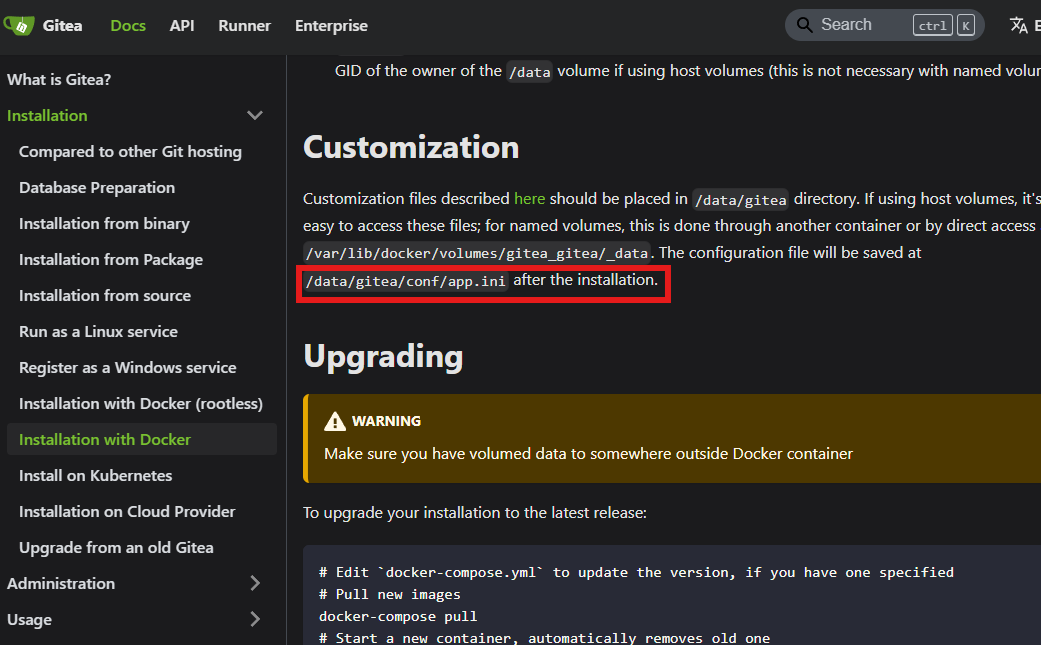Screen dimensions: 1041x645
Task: Open "Install on Kubernetes" doc
Action: (96, 476)
